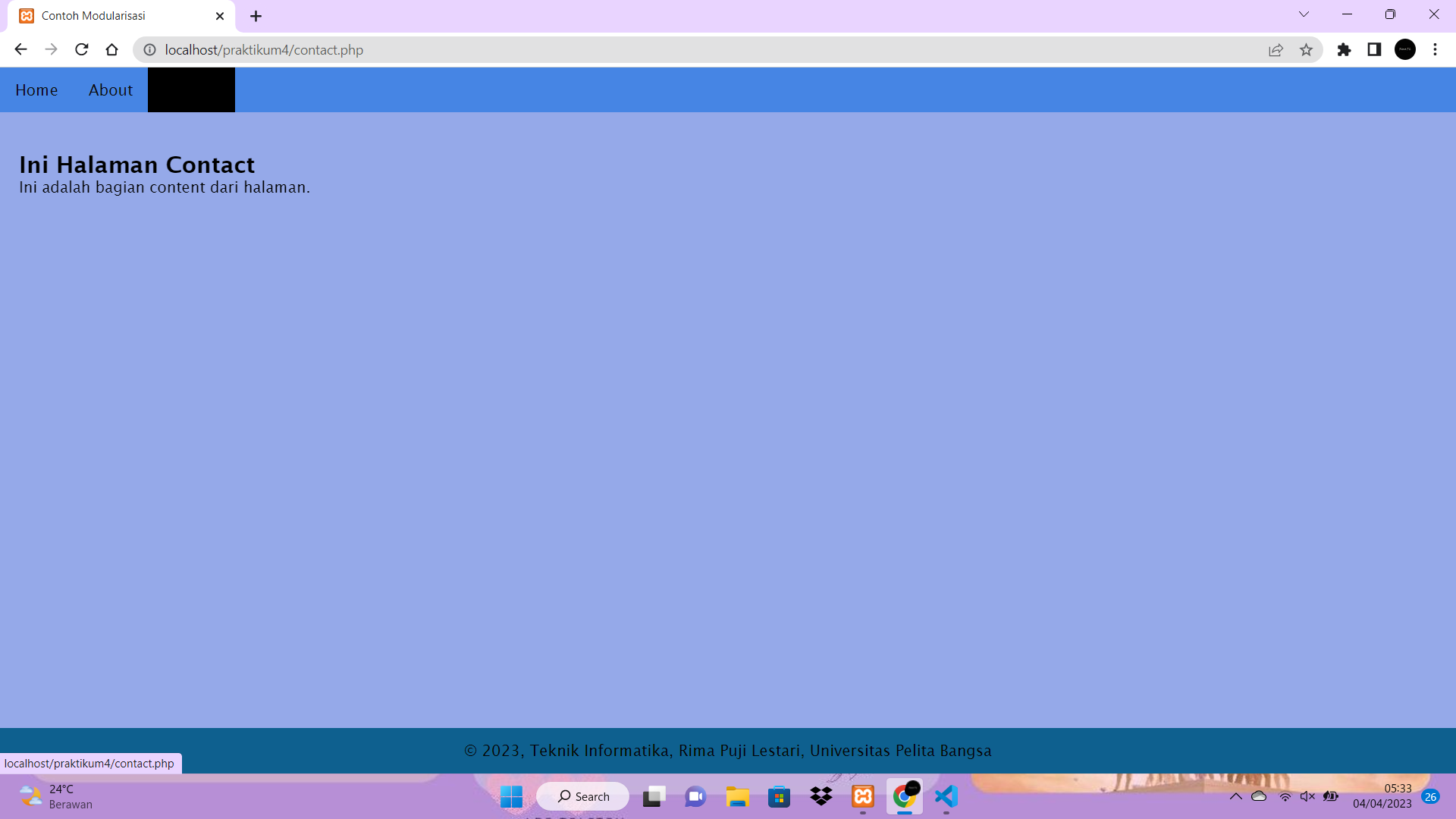Show hidden system tray icons
Viewport: 1456px width, 819px height.
1235,796
